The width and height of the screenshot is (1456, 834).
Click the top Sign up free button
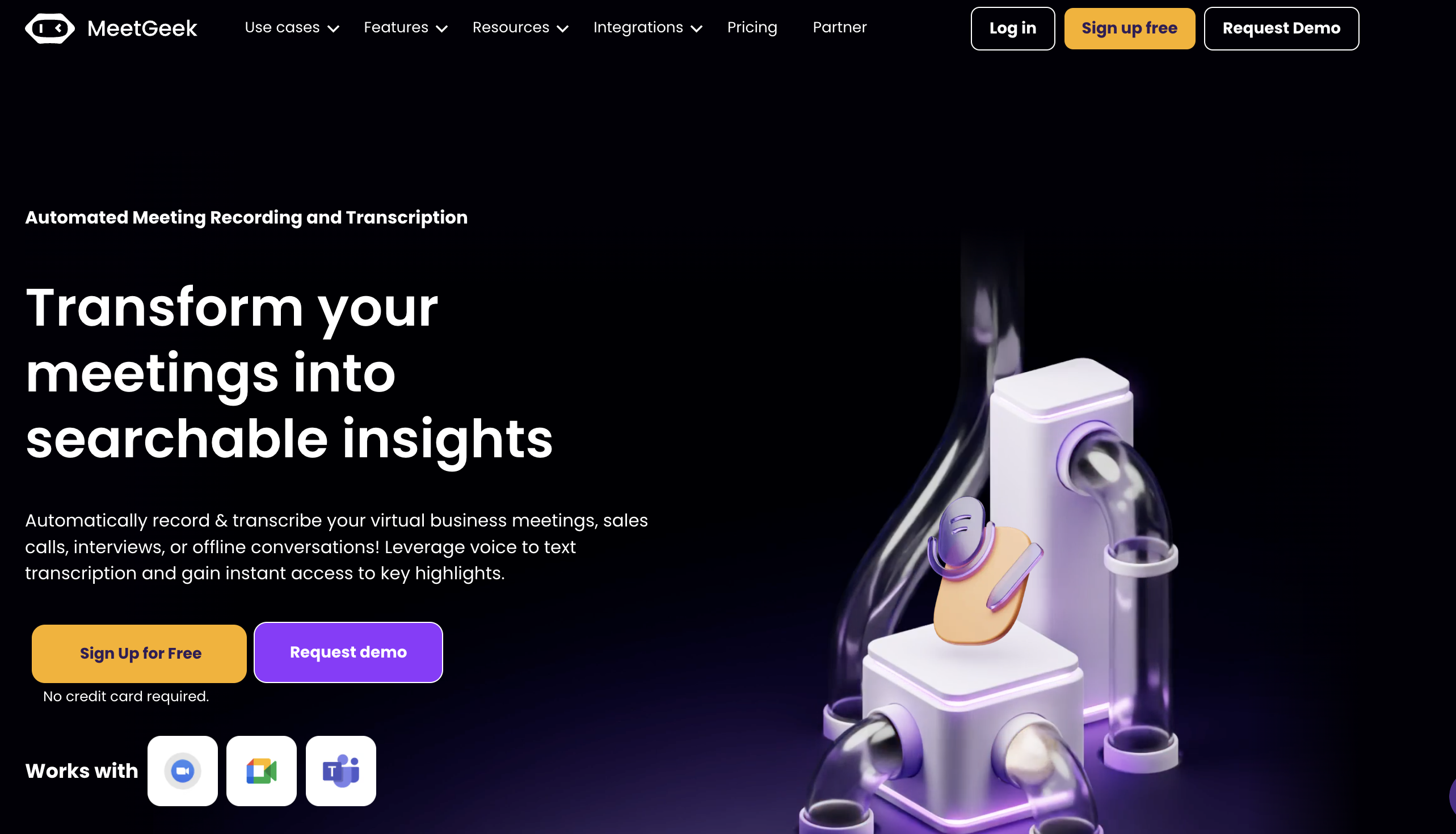click(1129, 28)
